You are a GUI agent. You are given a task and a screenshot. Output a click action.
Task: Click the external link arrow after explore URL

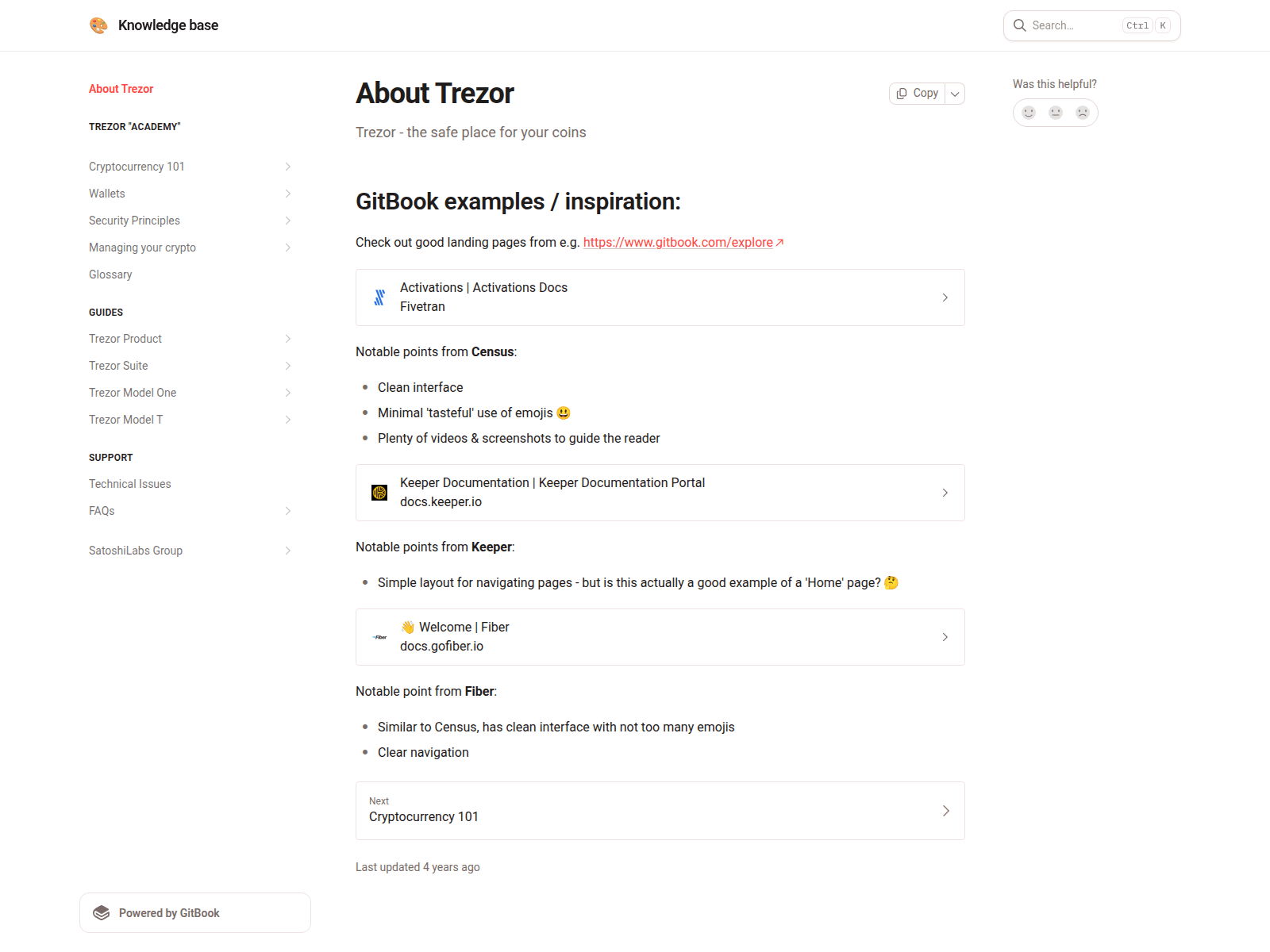coord(779,242)
